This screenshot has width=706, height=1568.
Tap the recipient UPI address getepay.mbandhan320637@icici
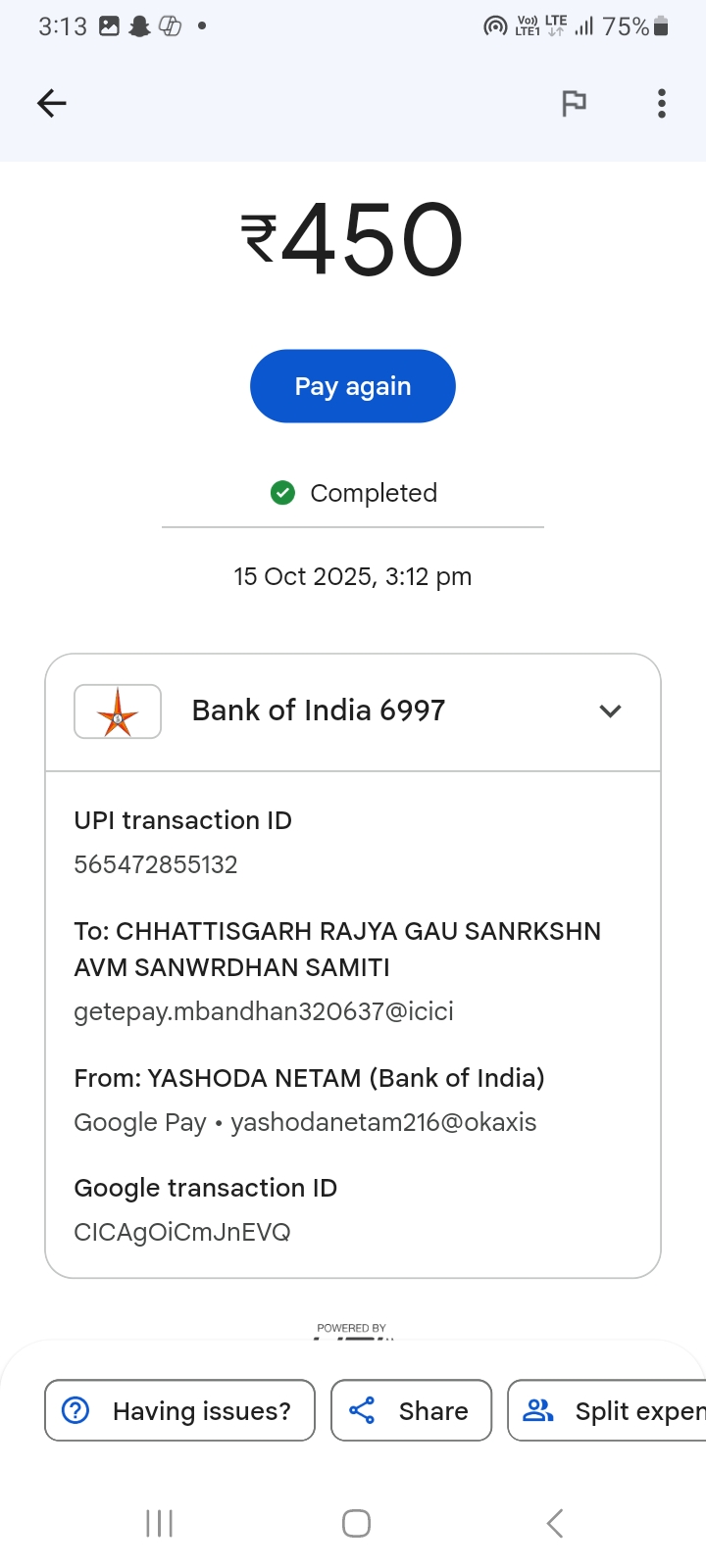point(264,1011)
